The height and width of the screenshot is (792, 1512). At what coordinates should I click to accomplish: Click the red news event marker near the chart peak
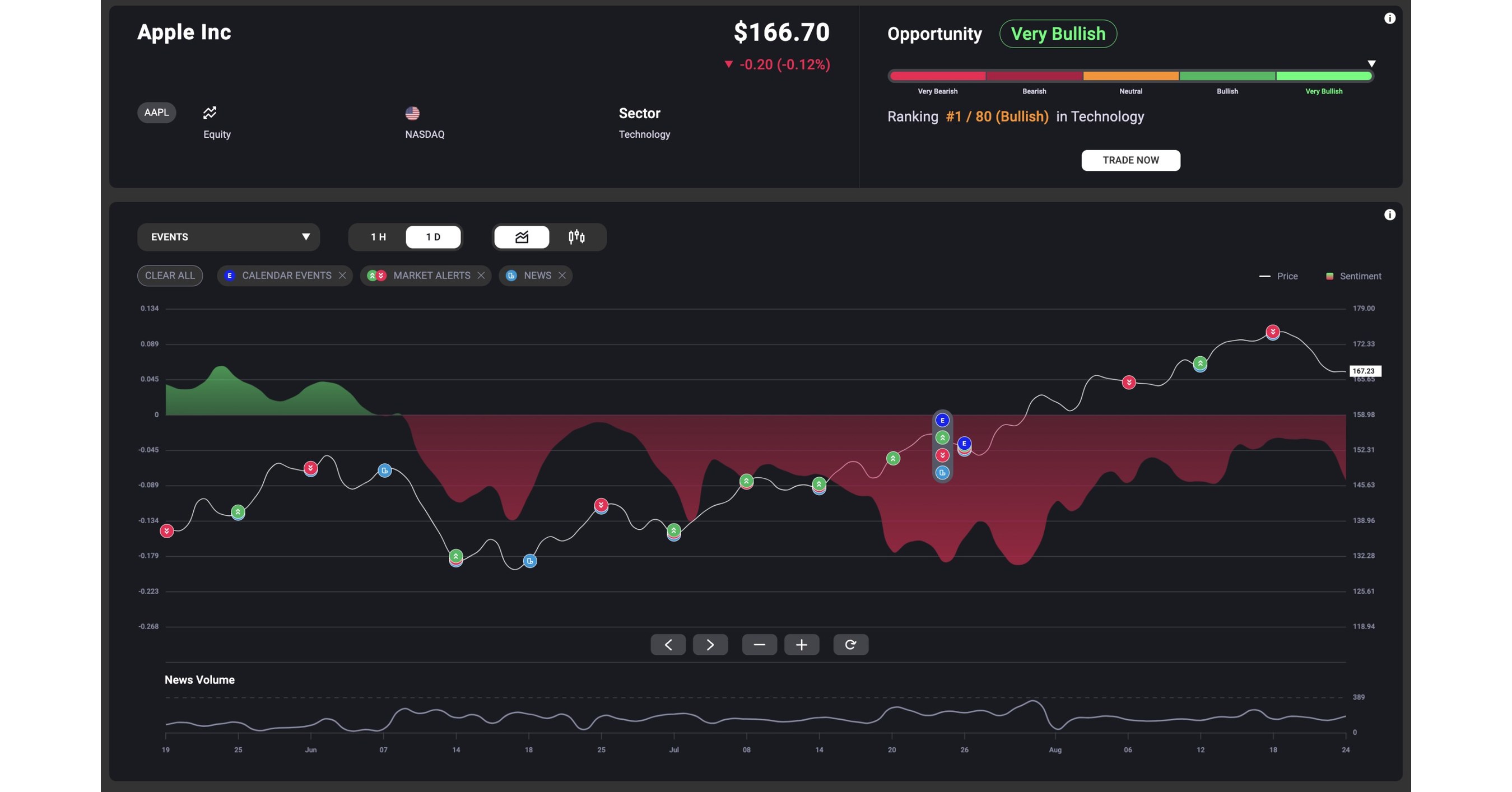[x=1272, y=331]
